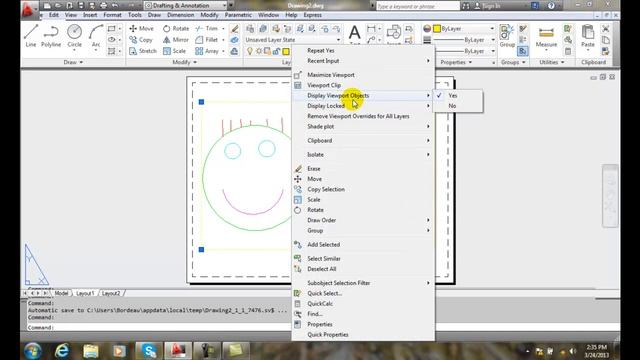The width and height of the screenshot is (640, 360).
Task: Click Remove Viewport Overrides for All Layers
Action: [x=363, y=116]
